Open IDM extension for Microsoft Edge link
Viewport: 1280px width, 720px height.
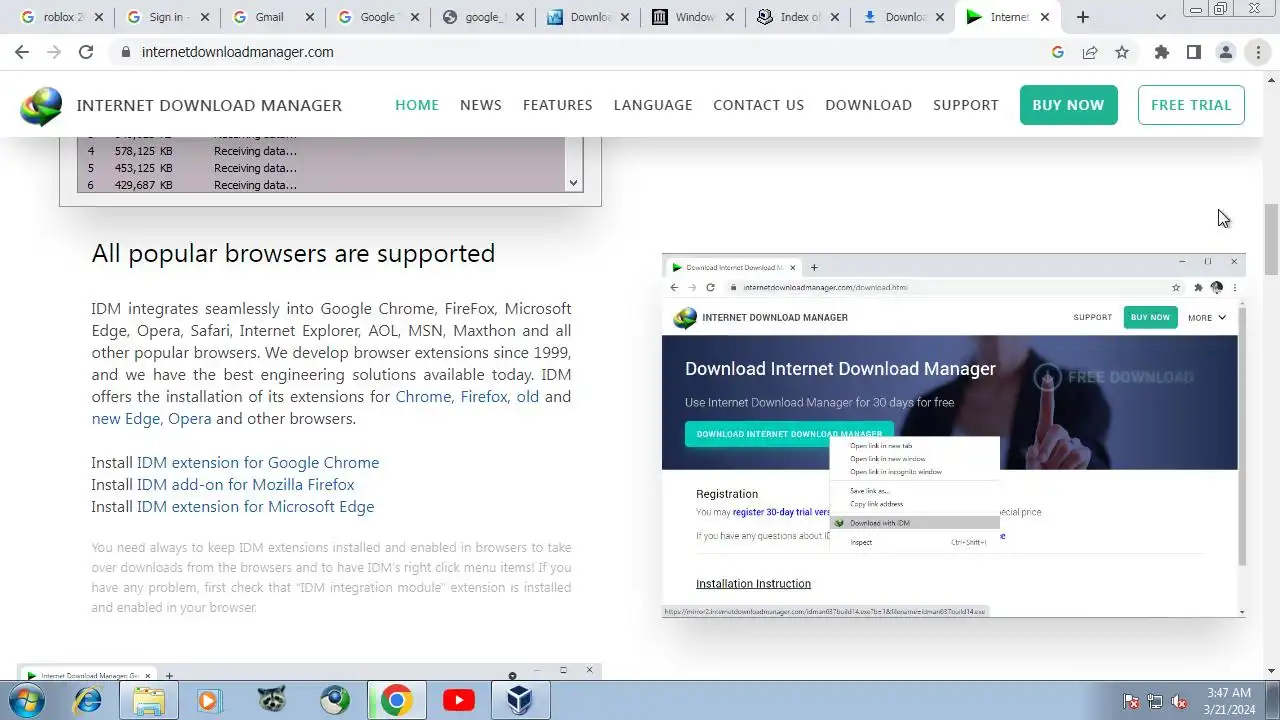coord(255,507)
